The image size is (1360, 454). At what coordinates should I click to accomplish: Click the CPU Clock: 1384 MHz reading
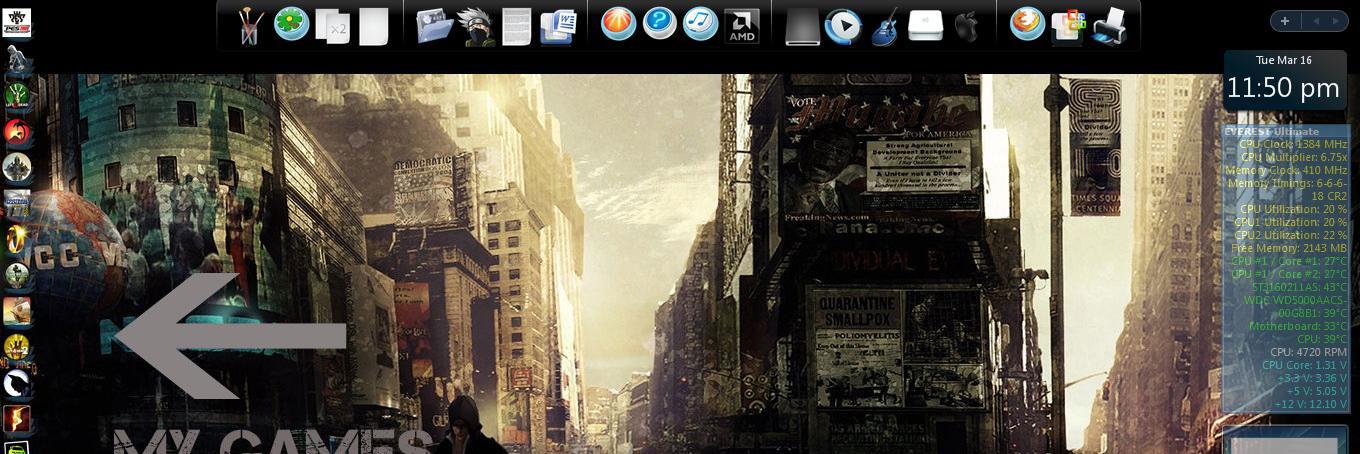[x=1293, y=144]
